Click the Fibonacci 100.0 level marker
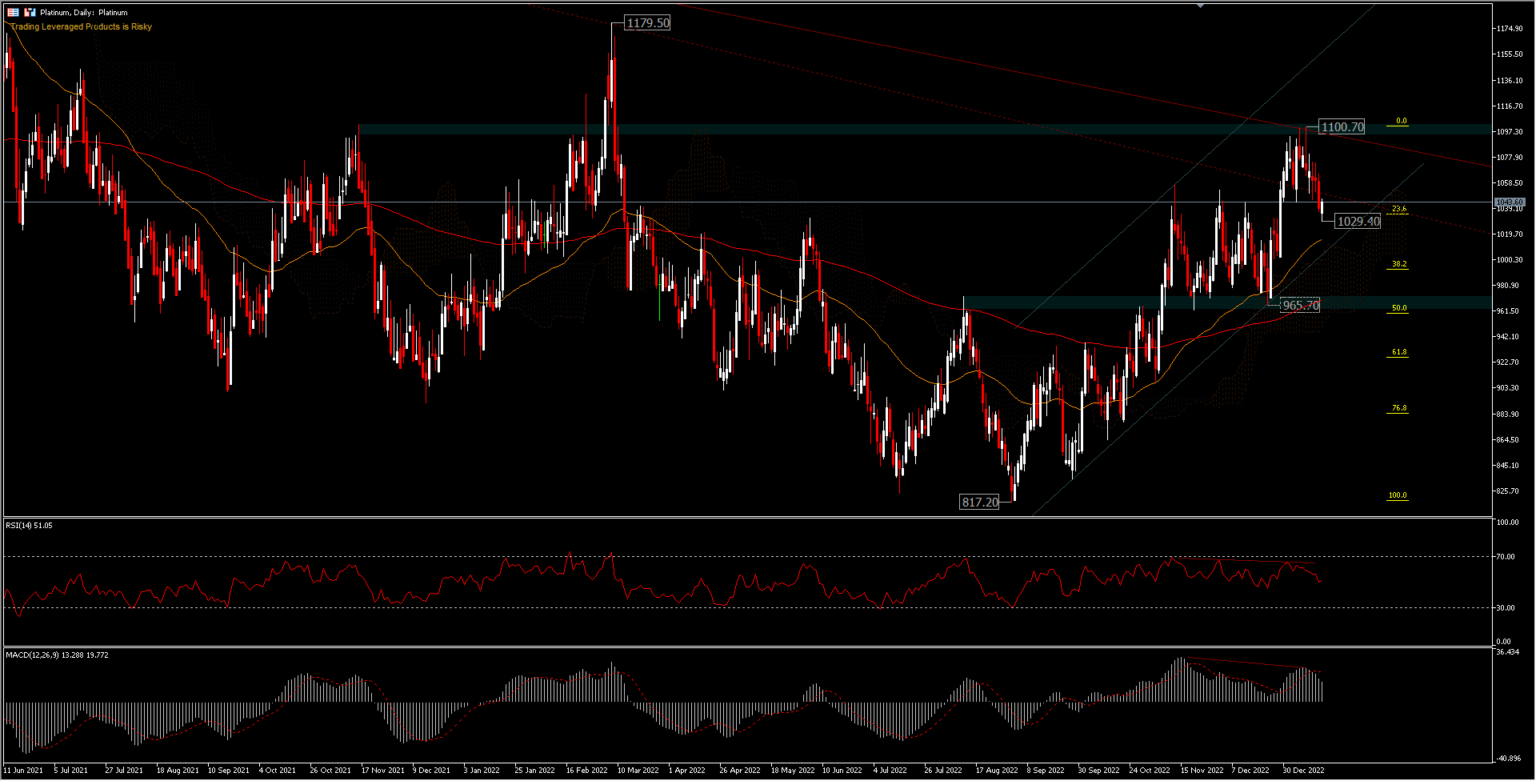Viewport: 1536px width, 781px height. [x=1397, y=496]
